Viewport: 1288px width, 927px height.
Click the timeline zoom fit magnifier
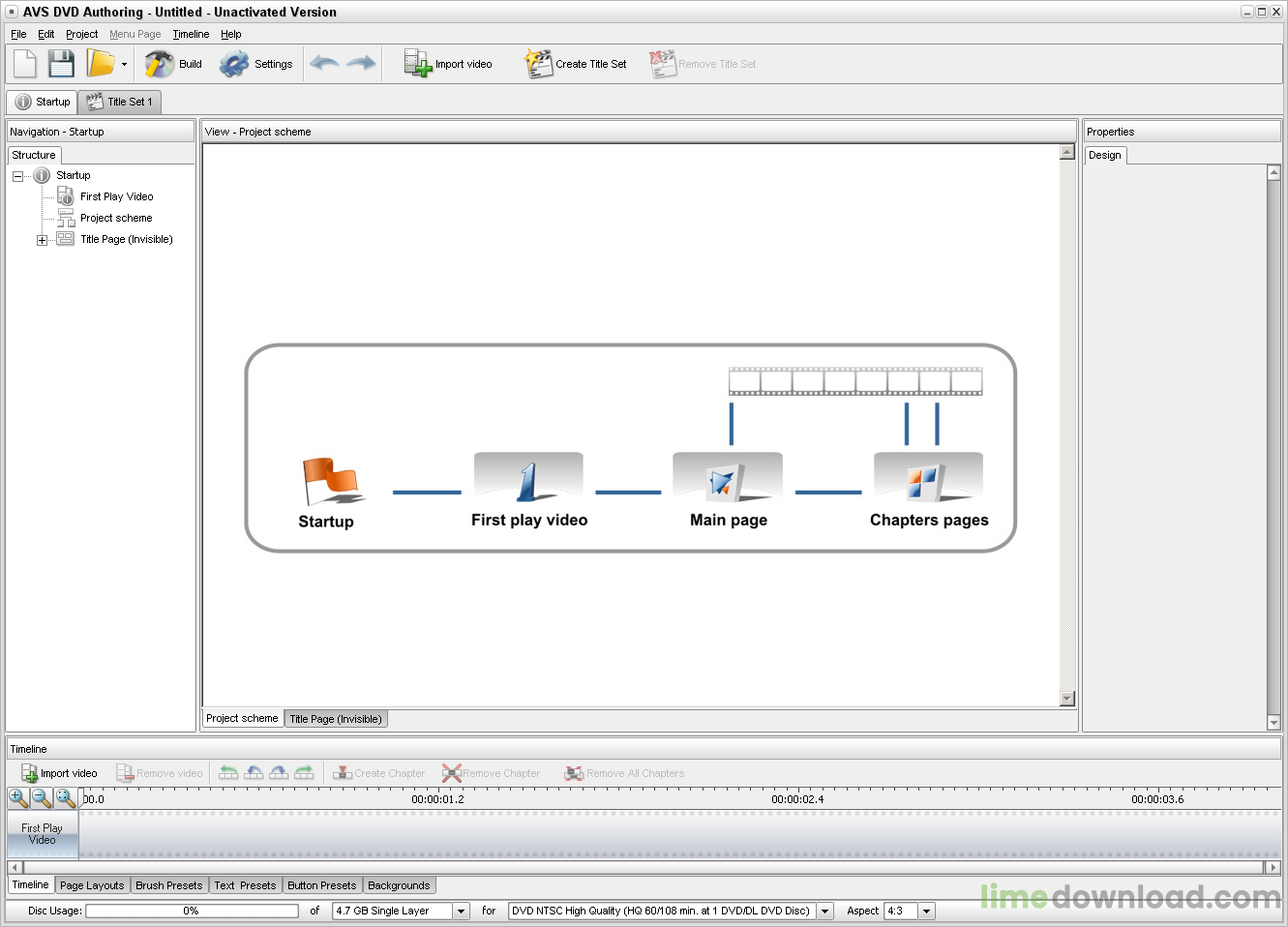pos(65,798)
